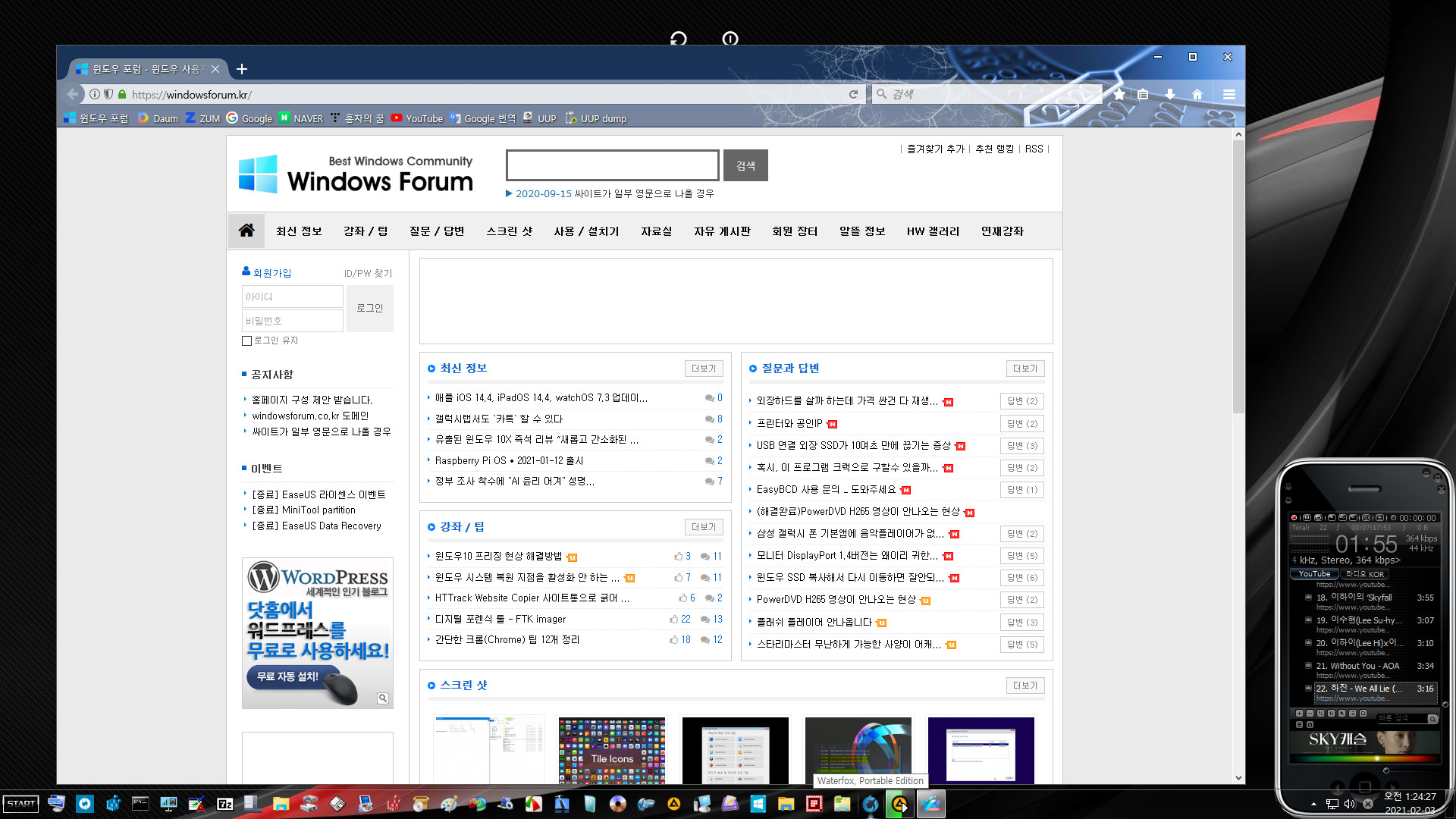Screen dimensions: 1456x819
Task: Click the 회원가입 link
Action: tap(267, 272)
